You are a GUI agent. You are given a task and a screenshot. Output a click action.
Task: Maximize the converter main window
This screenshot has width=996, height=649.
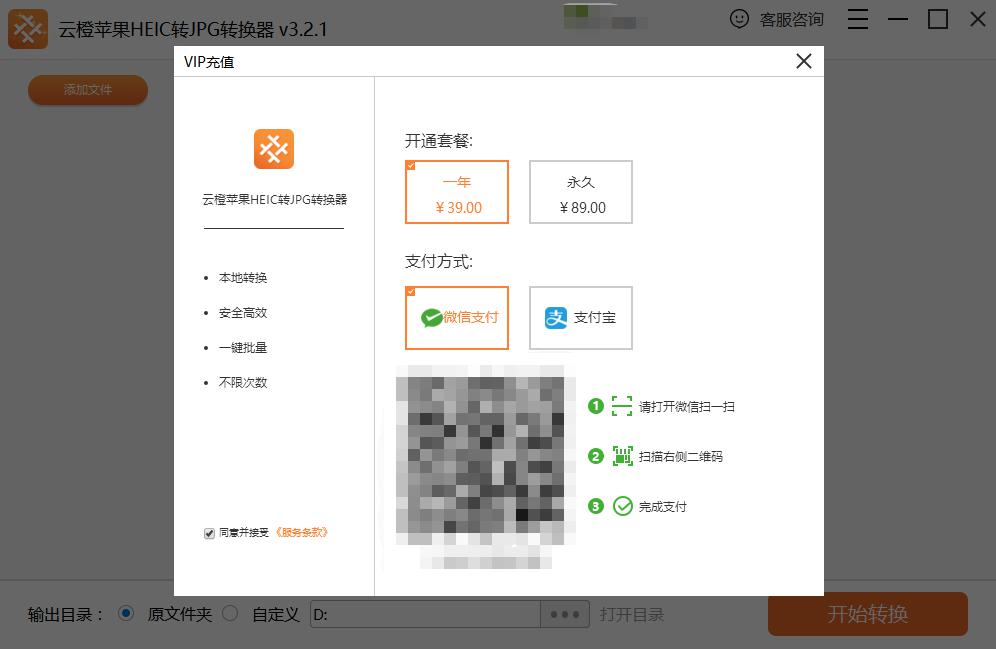coord(938,19)
